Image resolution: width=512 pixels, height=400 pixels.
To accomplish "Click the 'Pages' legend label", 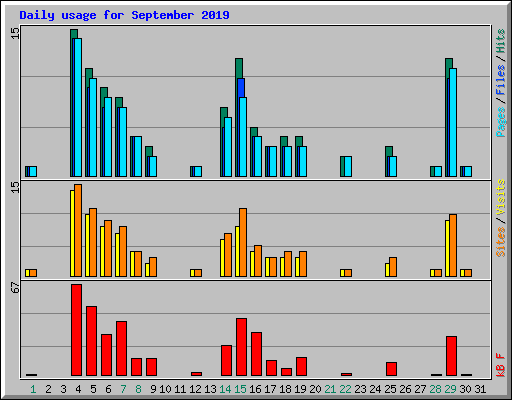I will point(500,122).
